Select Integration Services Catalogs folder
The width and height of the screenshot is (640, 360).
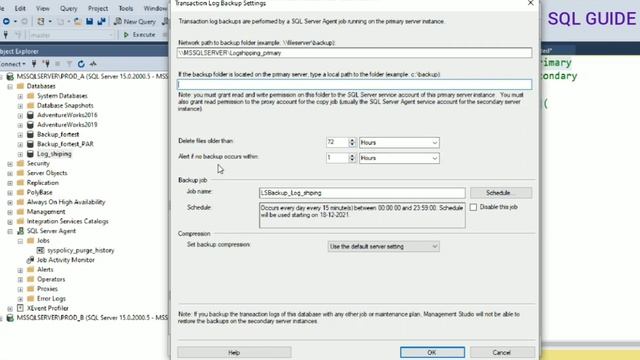click(x=67, y=221)
